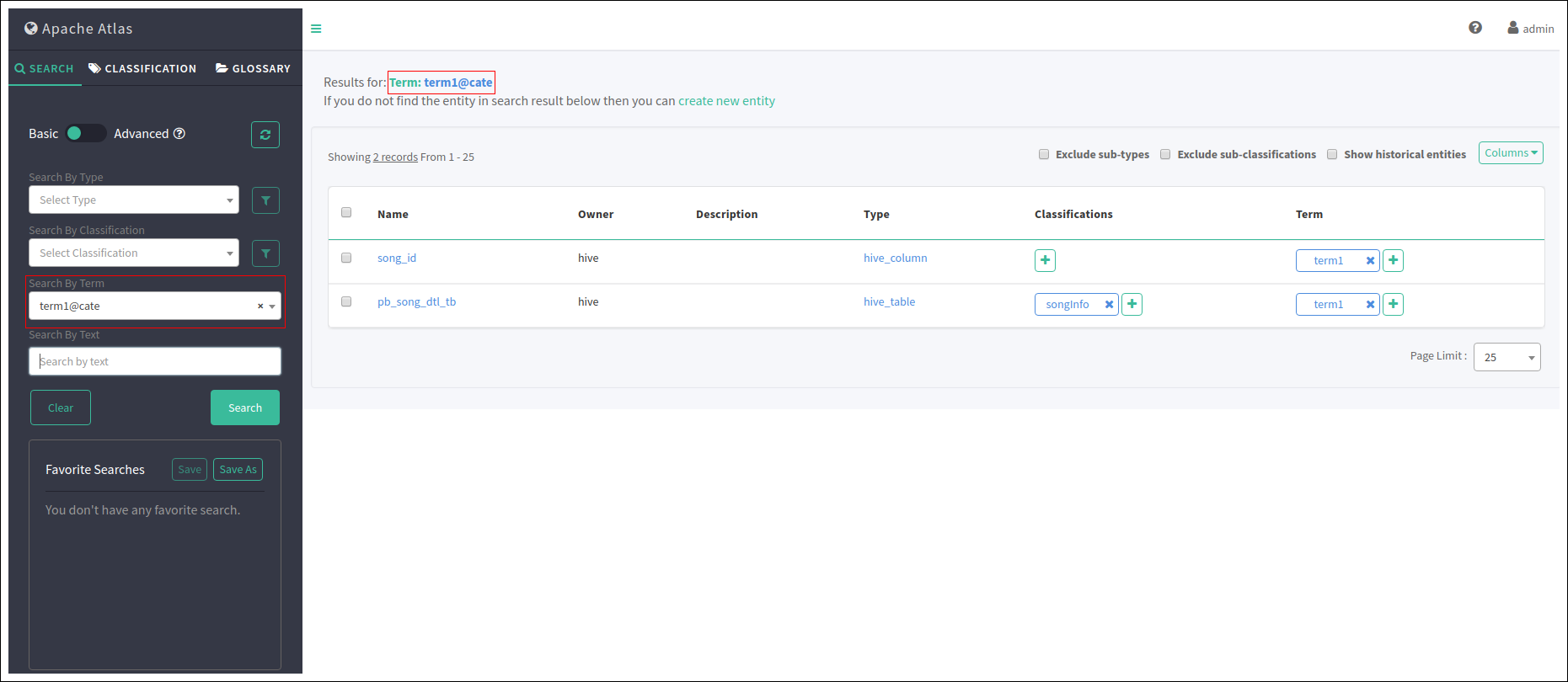Click term1 tag in song_id row
This screenshot has height=682, width=1568.
pyautogui.click(x=1329, y=261)
